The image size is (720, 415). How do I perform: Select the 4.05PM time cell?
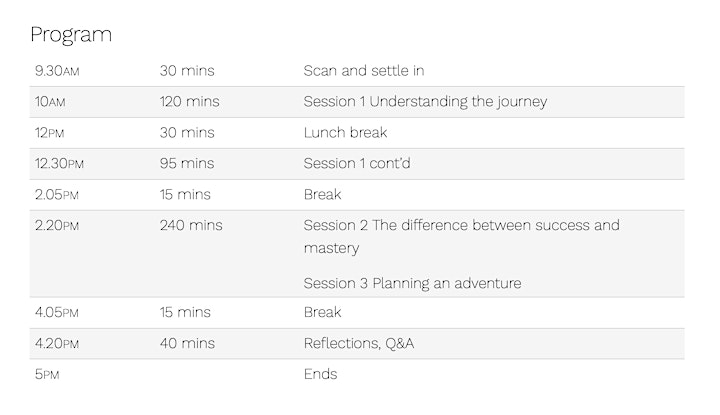(x=57, y=313)
